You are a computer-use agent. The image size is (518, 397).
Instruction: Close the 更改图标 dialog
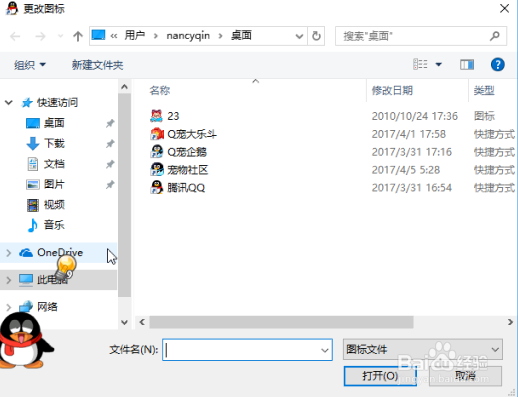pos(504,8)
